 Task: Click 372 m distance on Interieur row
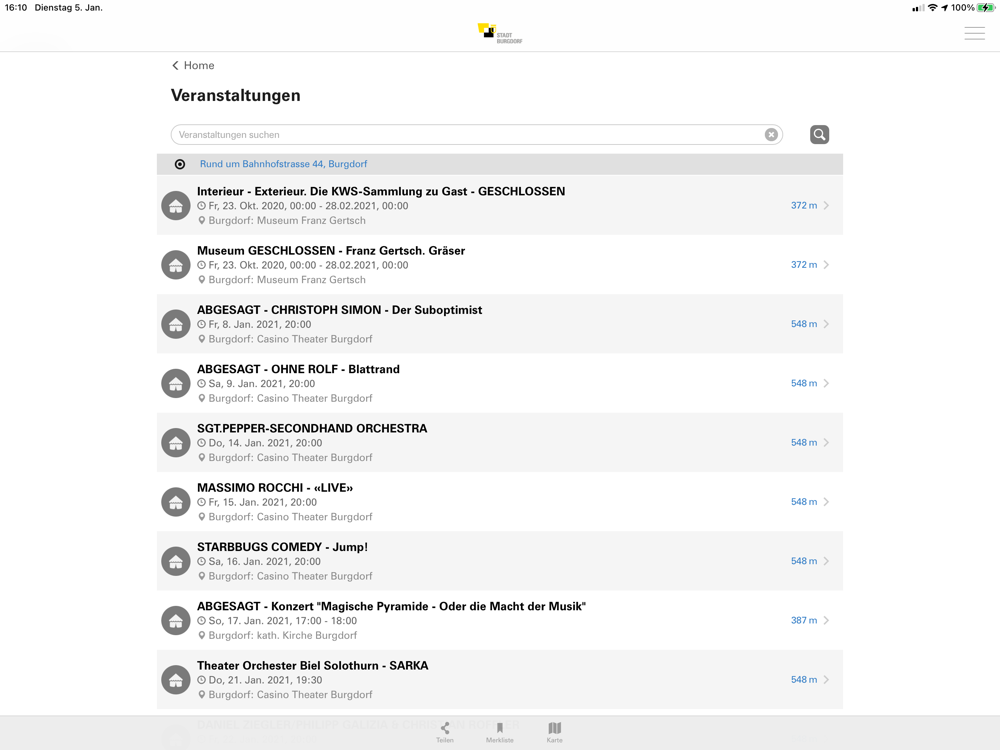click(804, 205)
